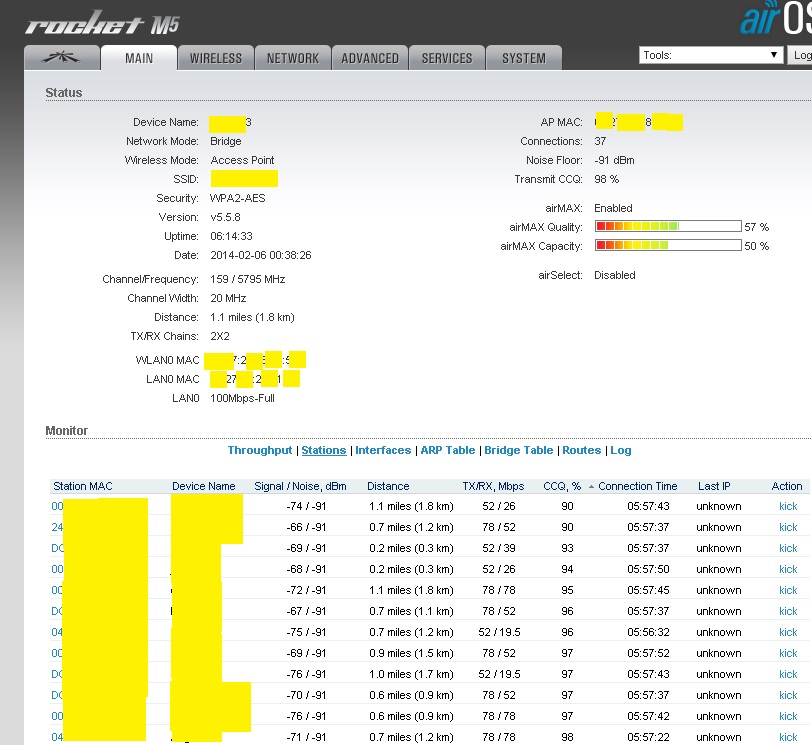Sort by Last IP column
This screenshot has height=745, width=812.
[714, 486]
